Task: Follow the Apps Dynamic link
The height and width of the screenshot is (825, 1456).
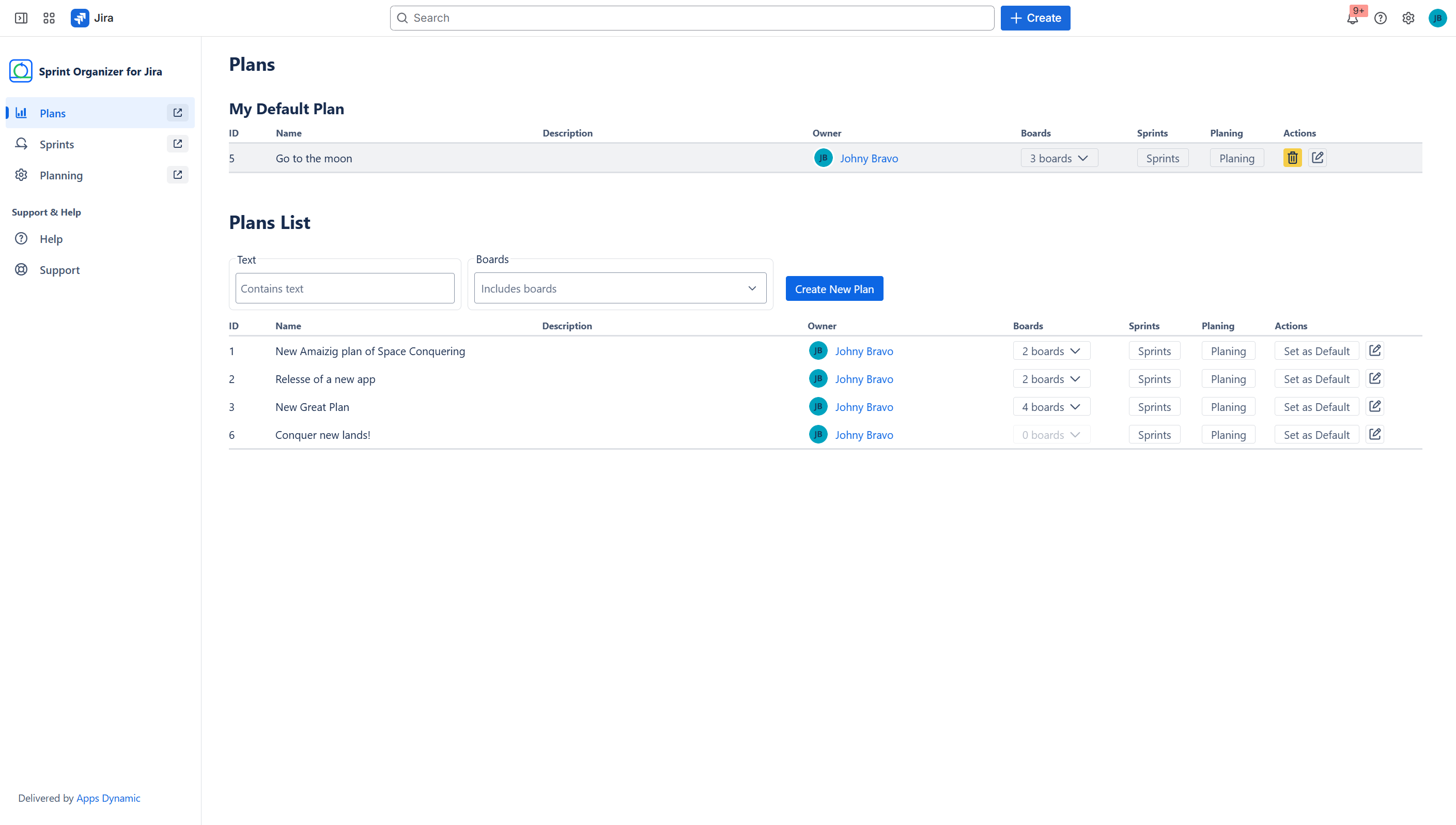Action: pyautogui.click(x=108, y=798)
